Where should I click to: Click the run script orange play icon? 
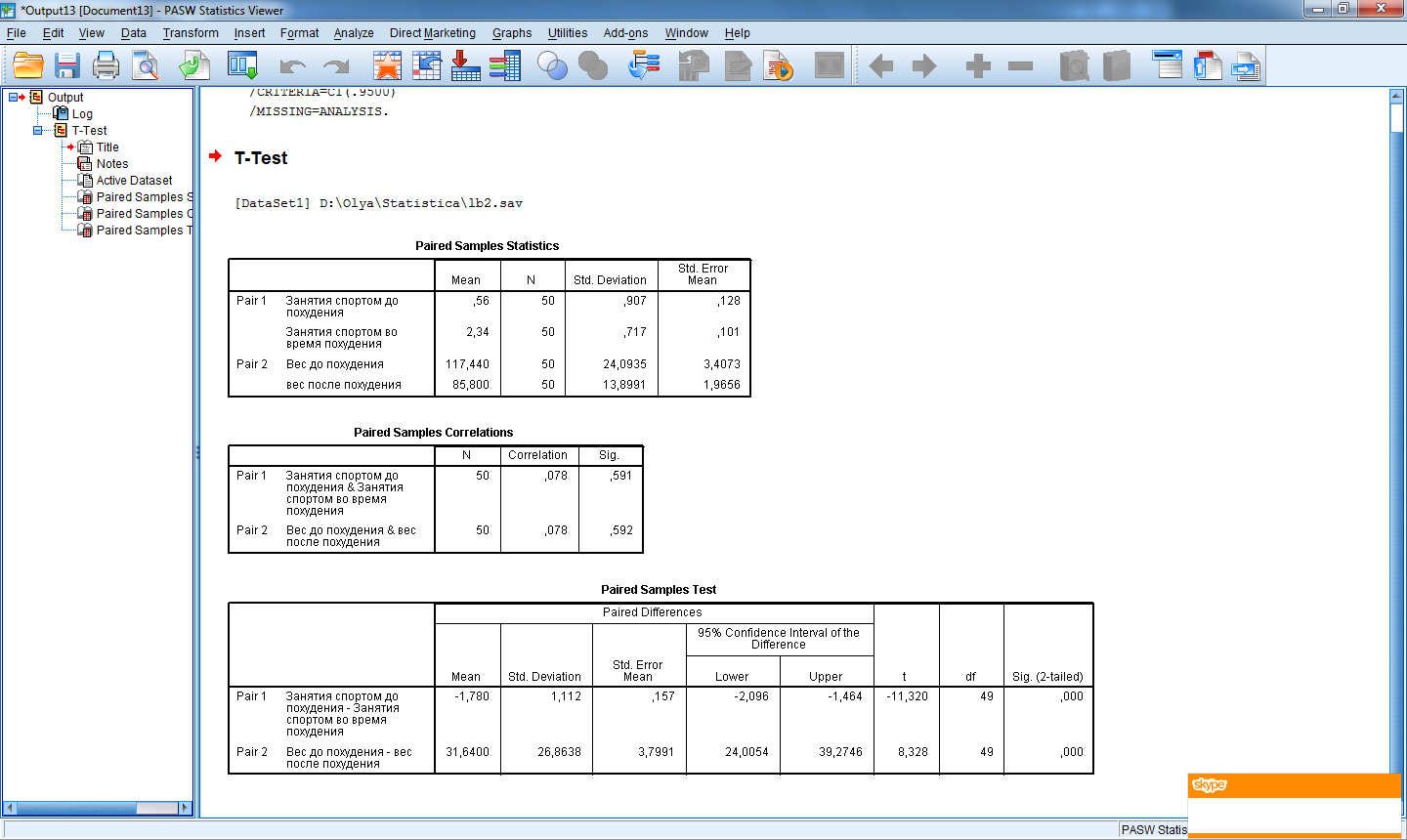pyautogui.click(x=779, y=66)
